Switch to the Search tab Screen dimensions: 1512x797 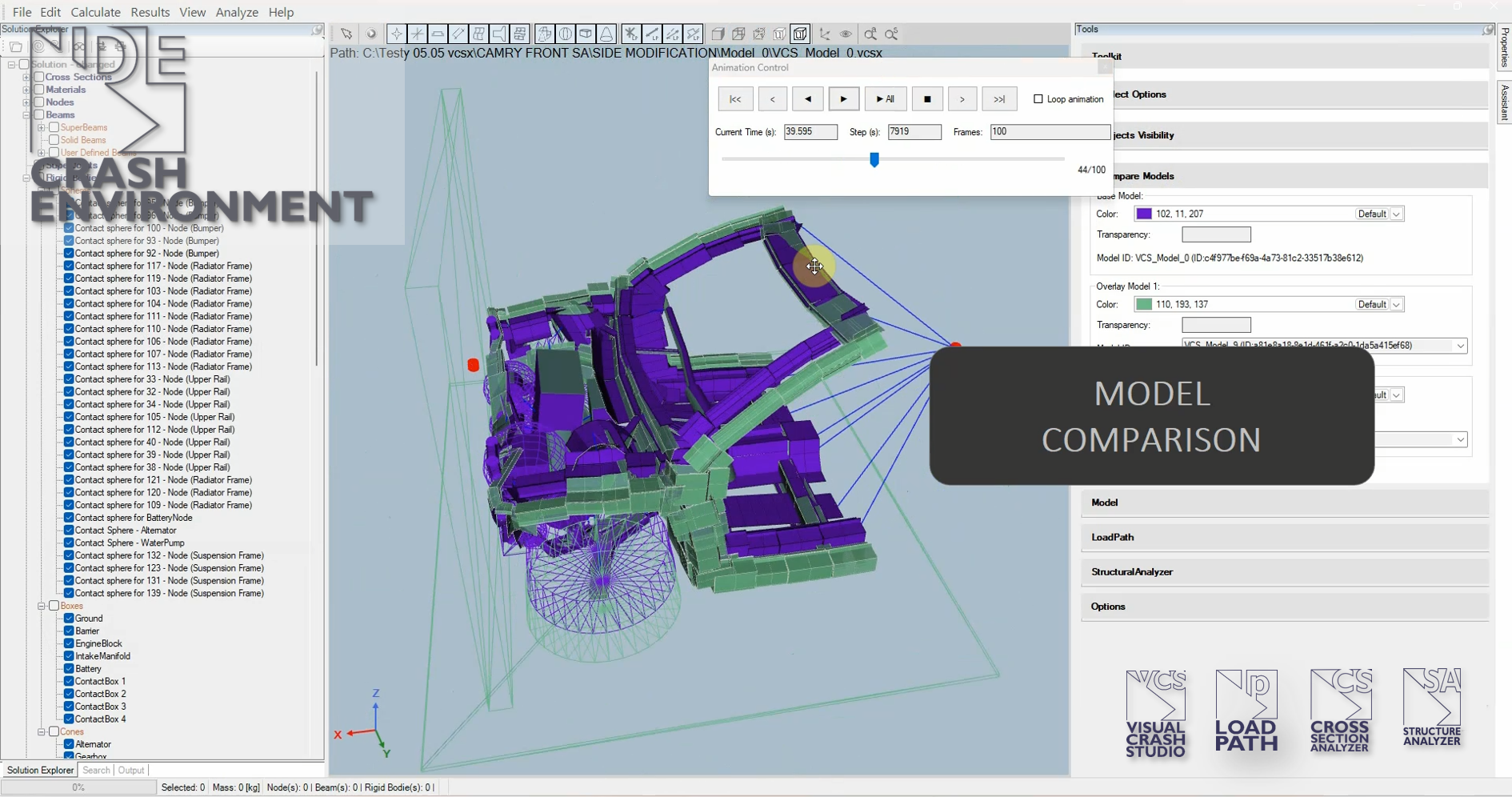coord(96,770)
